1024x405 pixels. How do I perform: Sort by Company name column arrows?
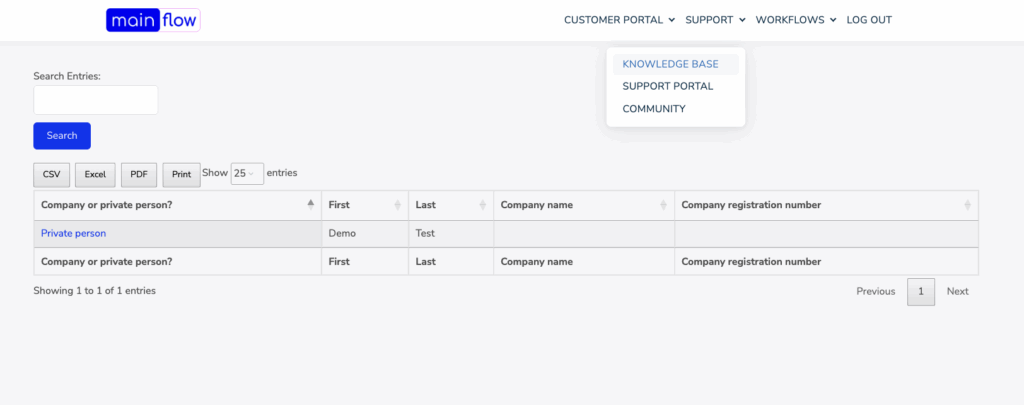(664, 205)
